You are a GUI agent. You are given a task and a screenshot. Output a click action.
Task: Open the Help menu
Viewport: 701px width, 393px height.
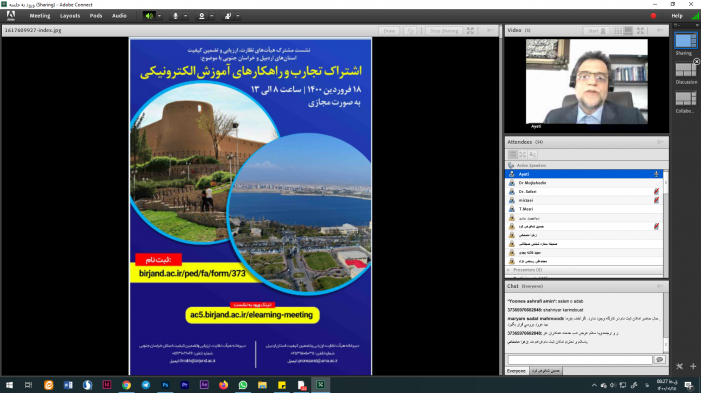coord(677,16)
